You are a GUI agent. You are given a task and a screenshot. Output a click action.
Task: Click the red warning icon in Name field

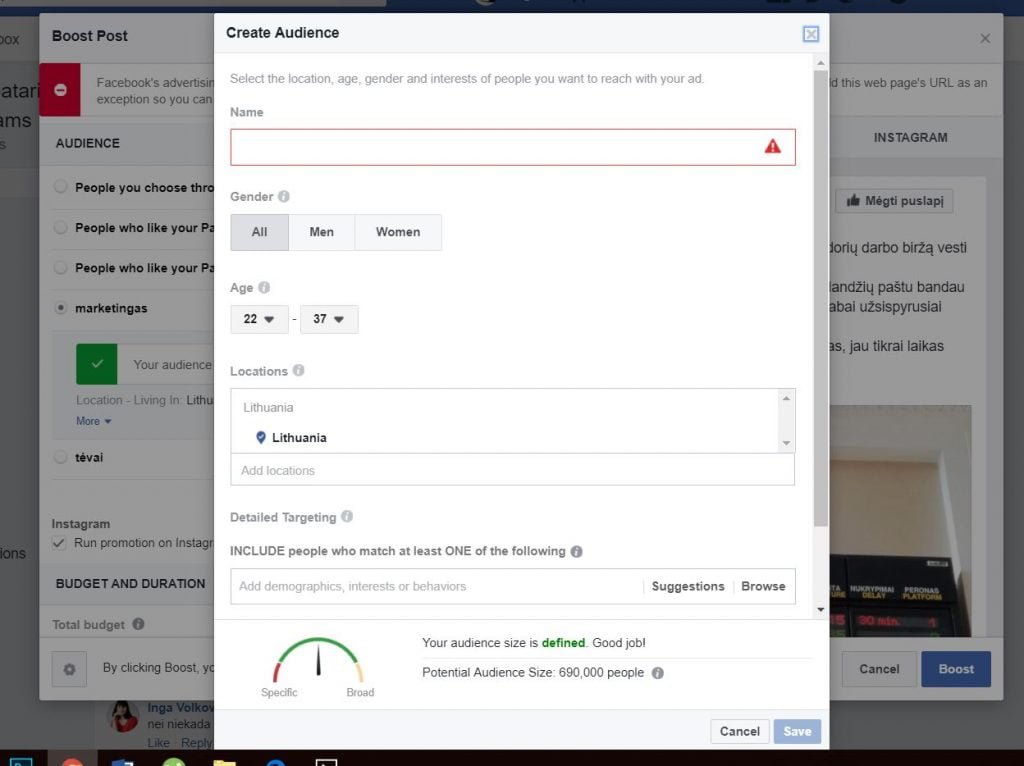point(773,146)
